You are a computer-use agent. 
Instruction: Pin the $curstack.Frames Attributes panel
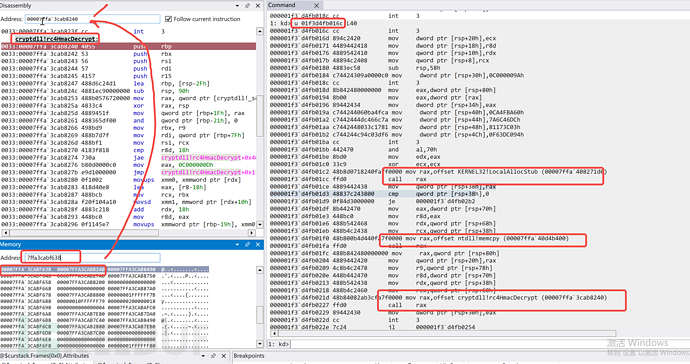point(214,356)
